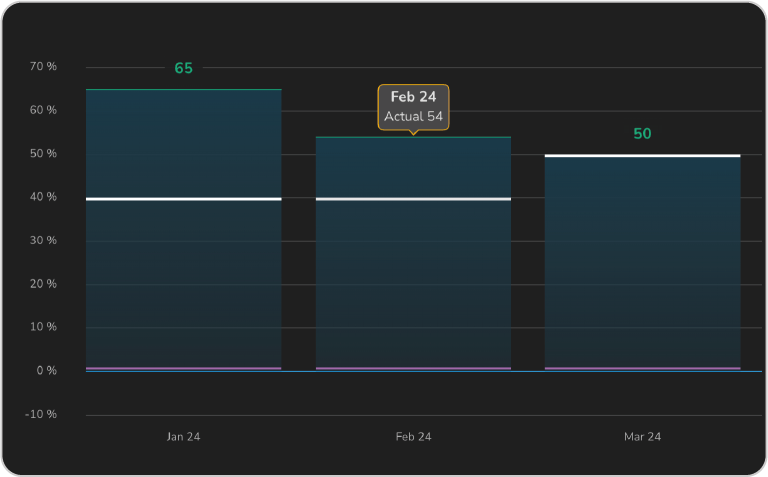Click the white target line on Feb bar
Viewport: 768px width, 477px height.
[413, 199]
